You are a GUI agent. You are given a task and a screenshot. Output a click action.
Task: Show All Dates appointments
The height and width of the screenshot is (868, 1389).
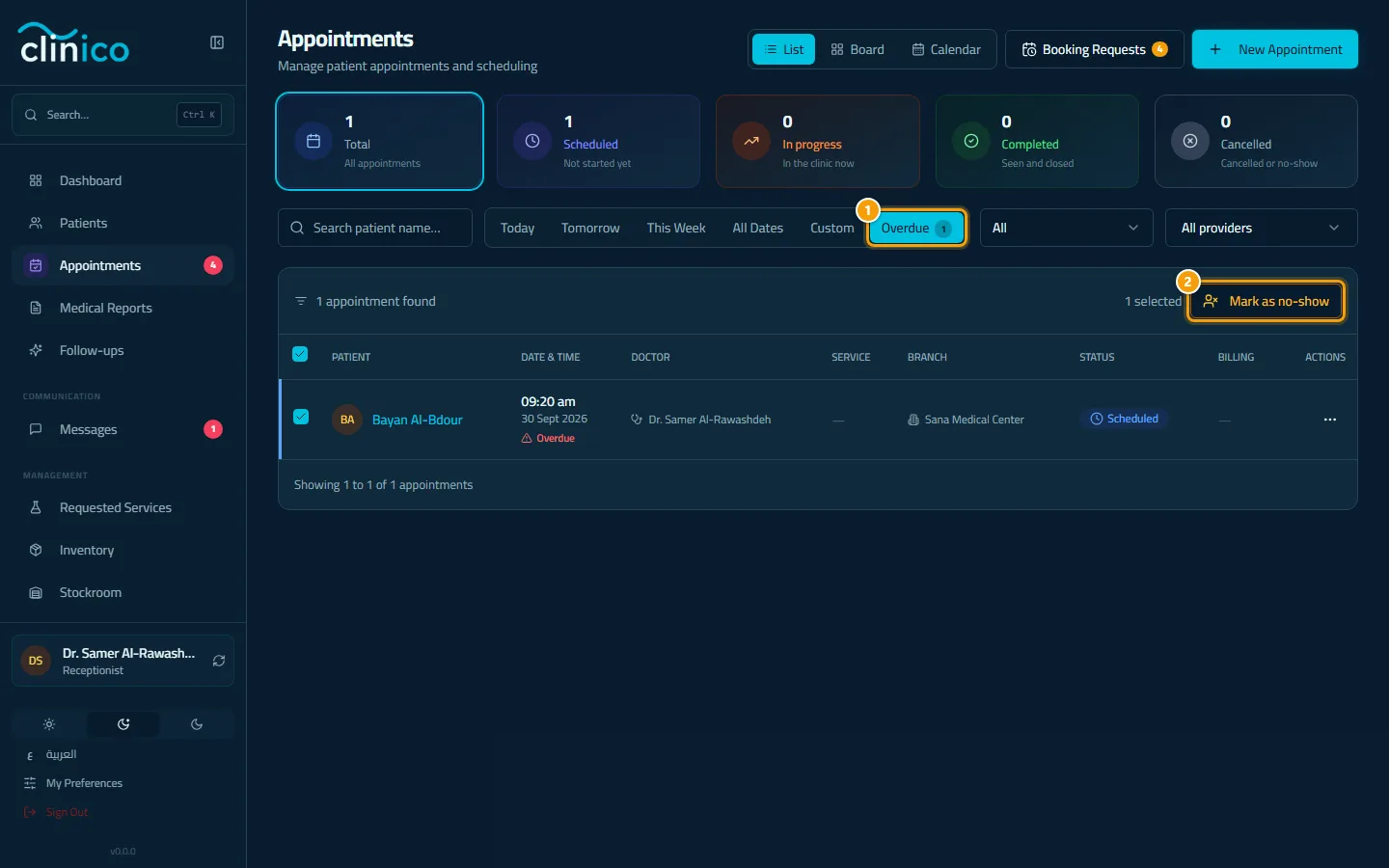click(x=757, y=228)
